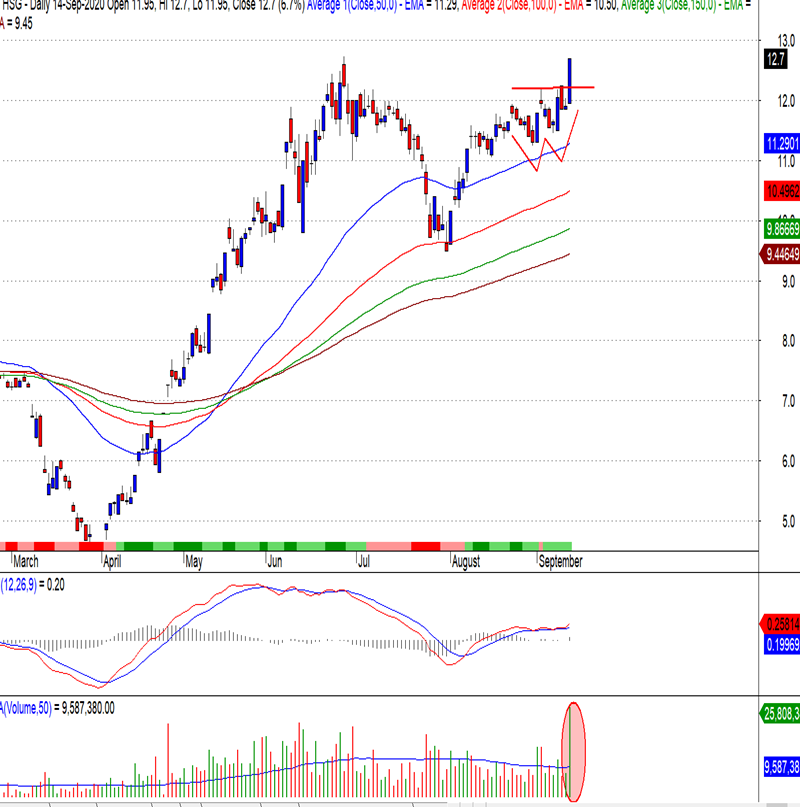Click the green 25,808 volume value tag
This screenshot has height=807, width=800.
click(780, 714)
